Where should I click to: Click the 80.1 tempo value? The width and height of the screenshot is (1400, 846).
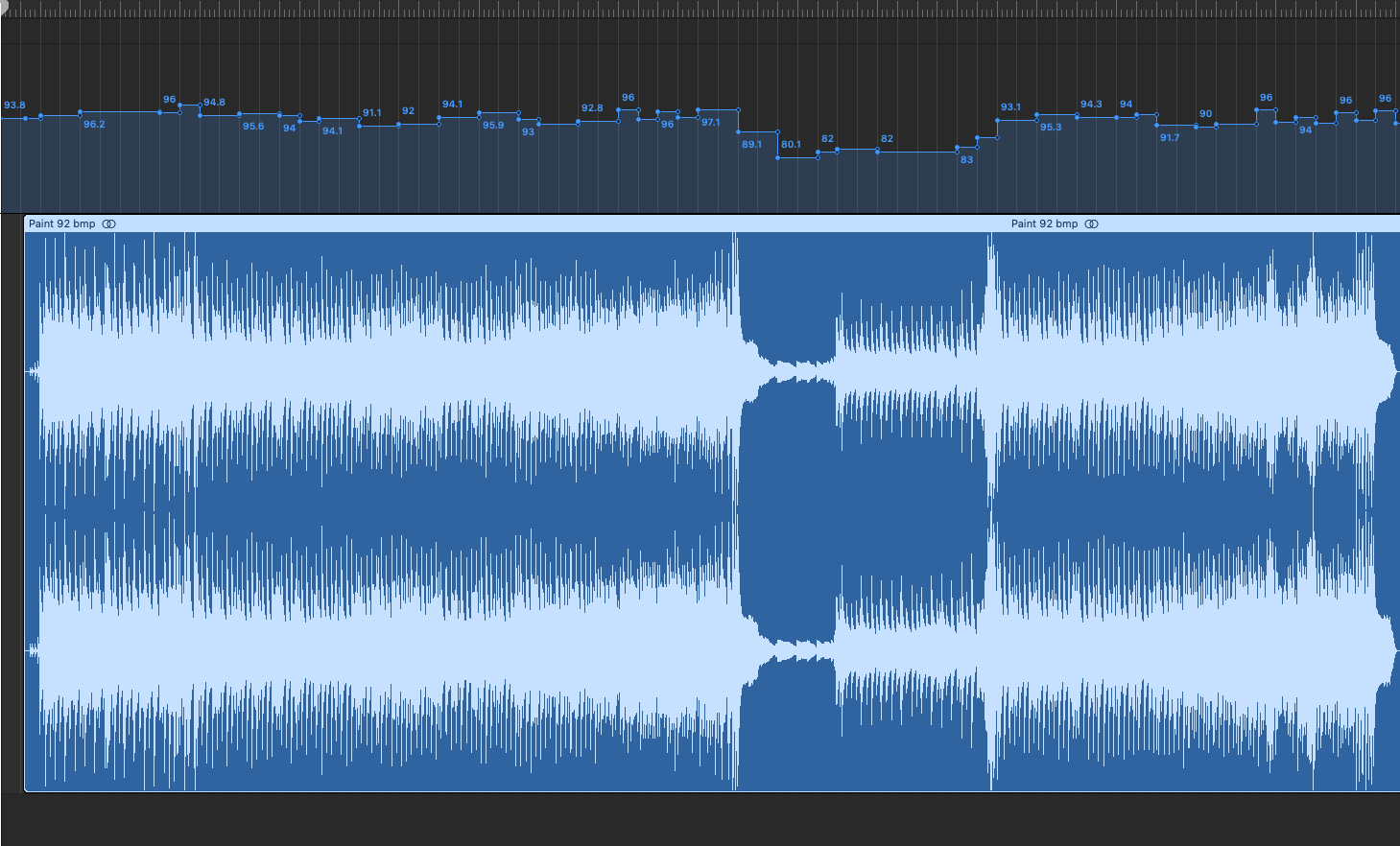[791, 145]
